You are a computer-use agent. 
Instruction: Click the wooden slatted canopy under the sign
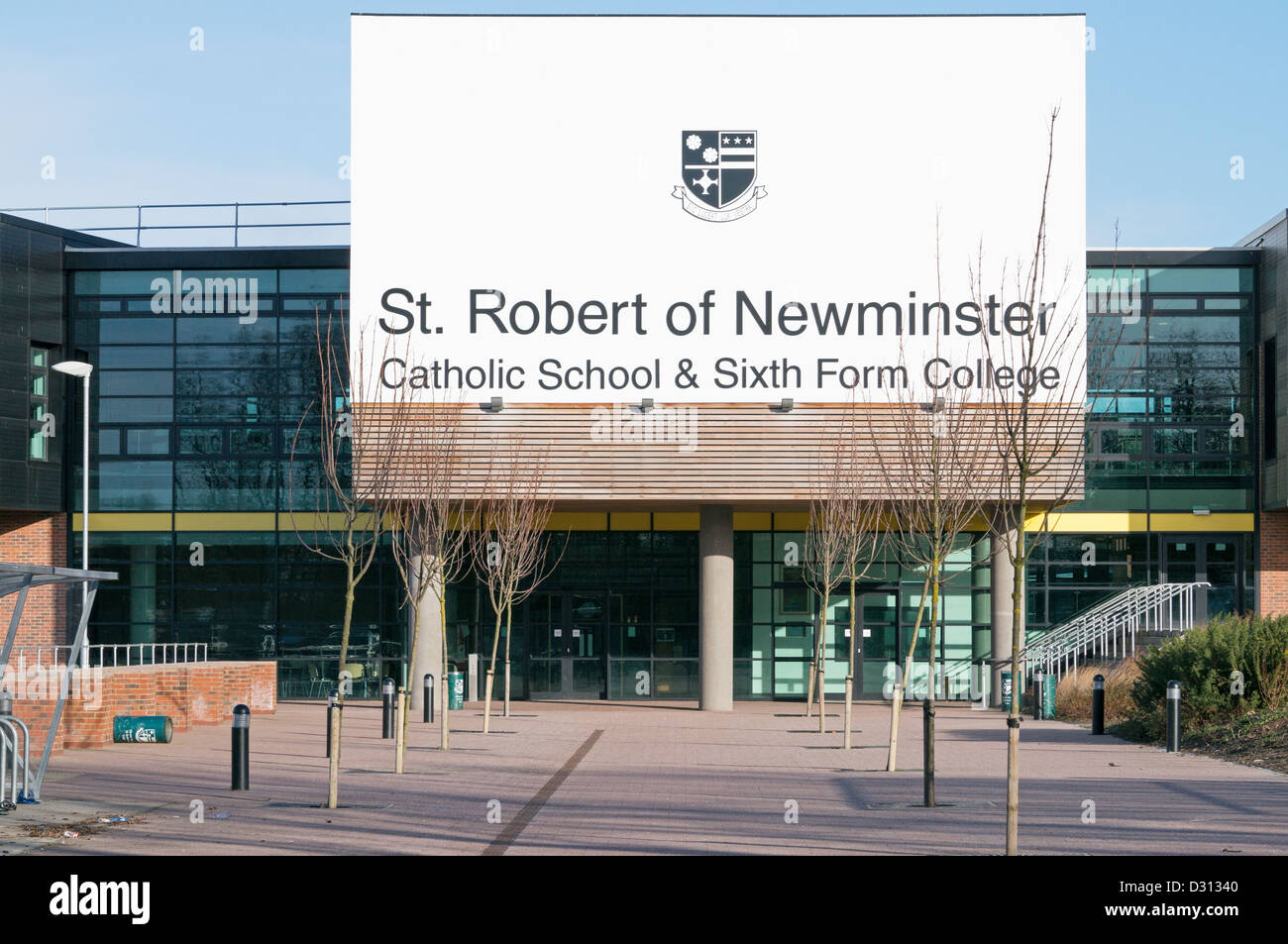(x=718, y=451)
